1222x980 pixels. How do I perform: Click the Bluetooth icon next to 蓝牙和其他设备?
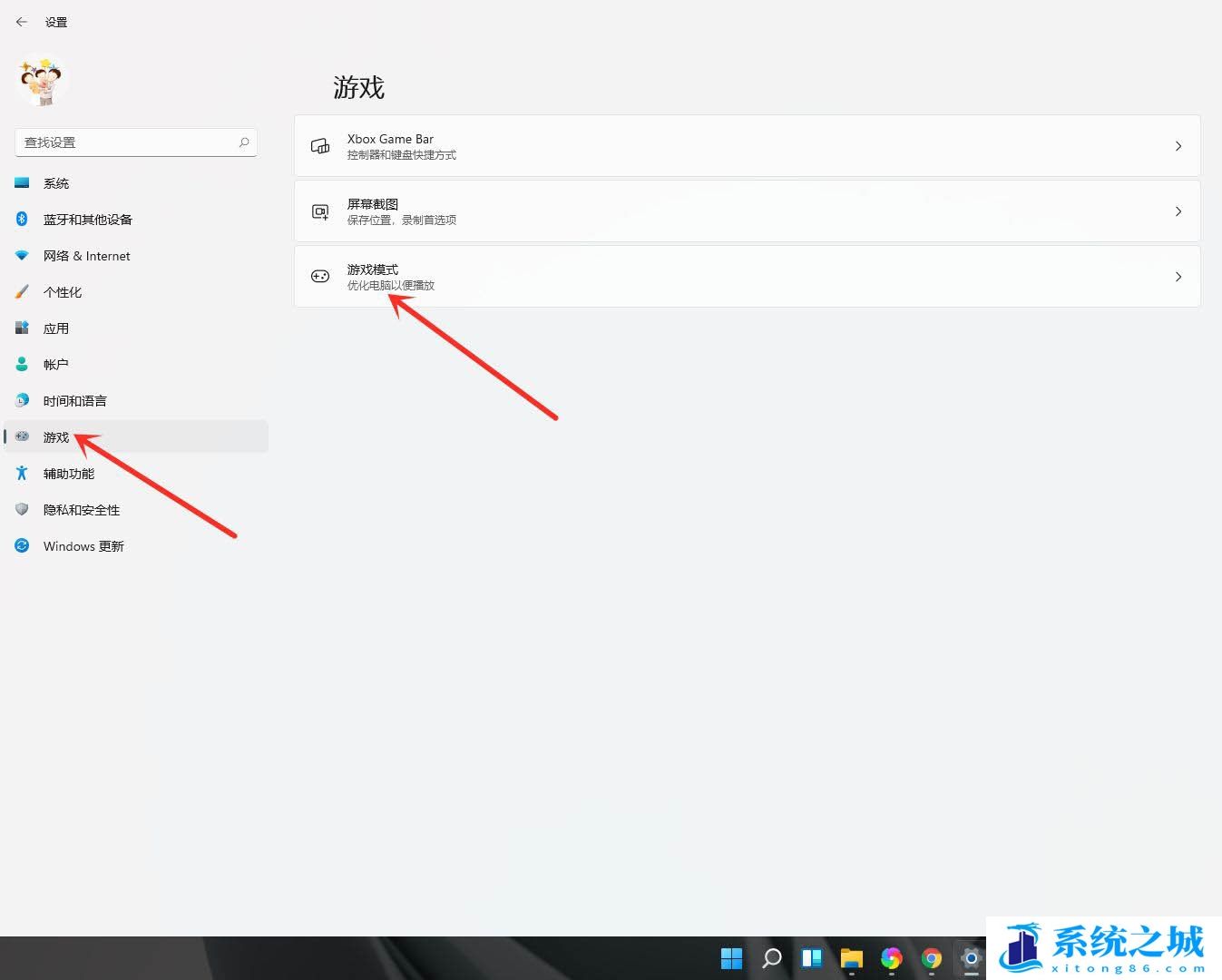click(x=22, y=219)
